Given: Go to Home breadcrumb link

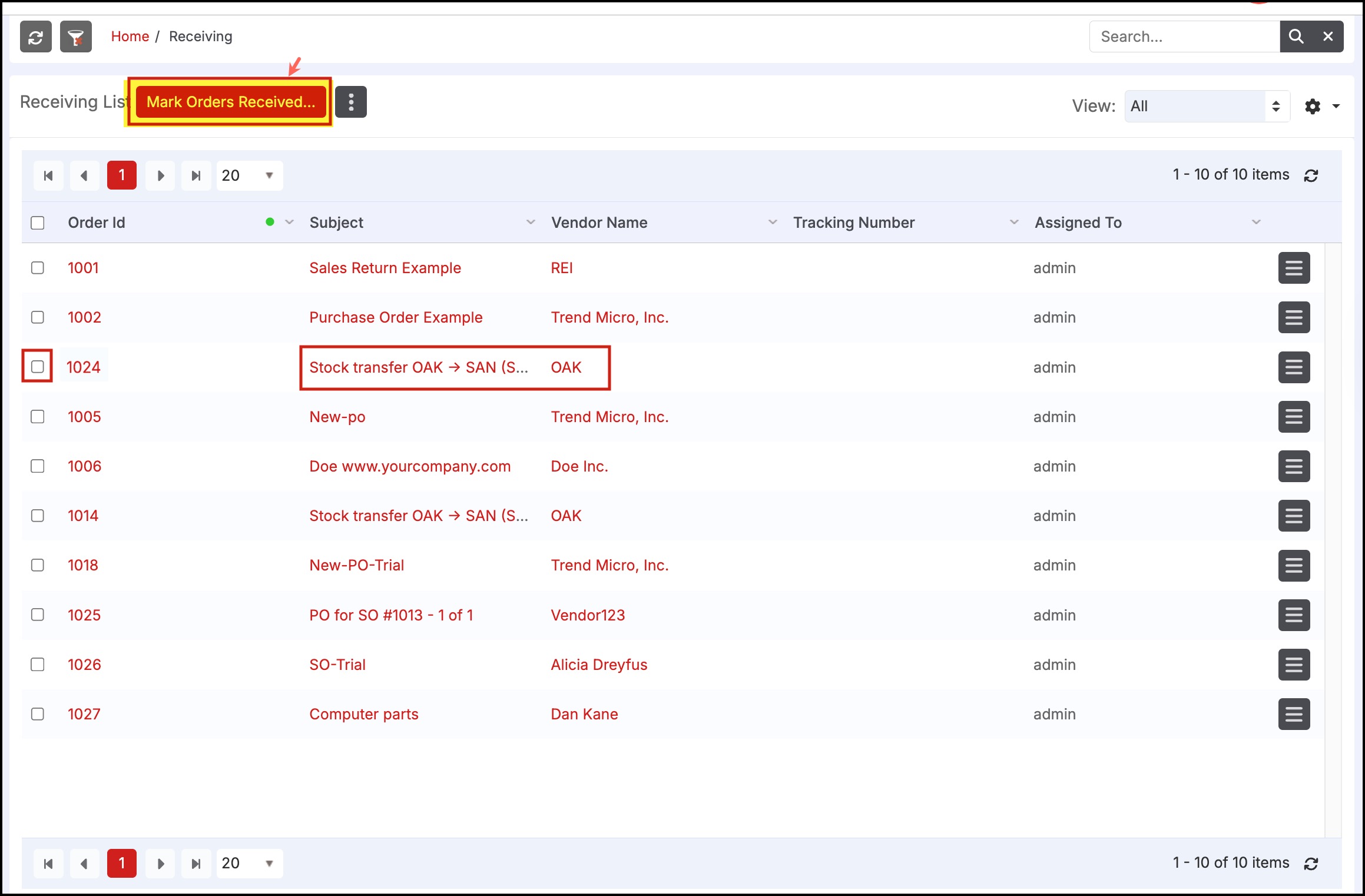Looking at the screenshot, I should pyautogui.click(x=130, y=36).
